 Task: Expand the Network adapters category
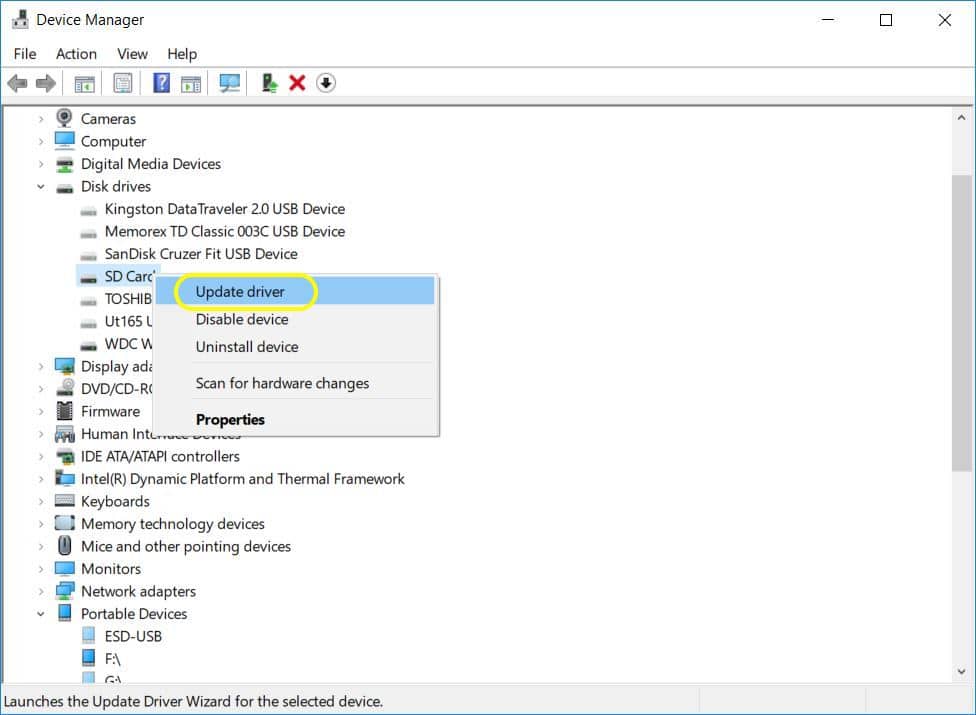(x=41, y=592)
